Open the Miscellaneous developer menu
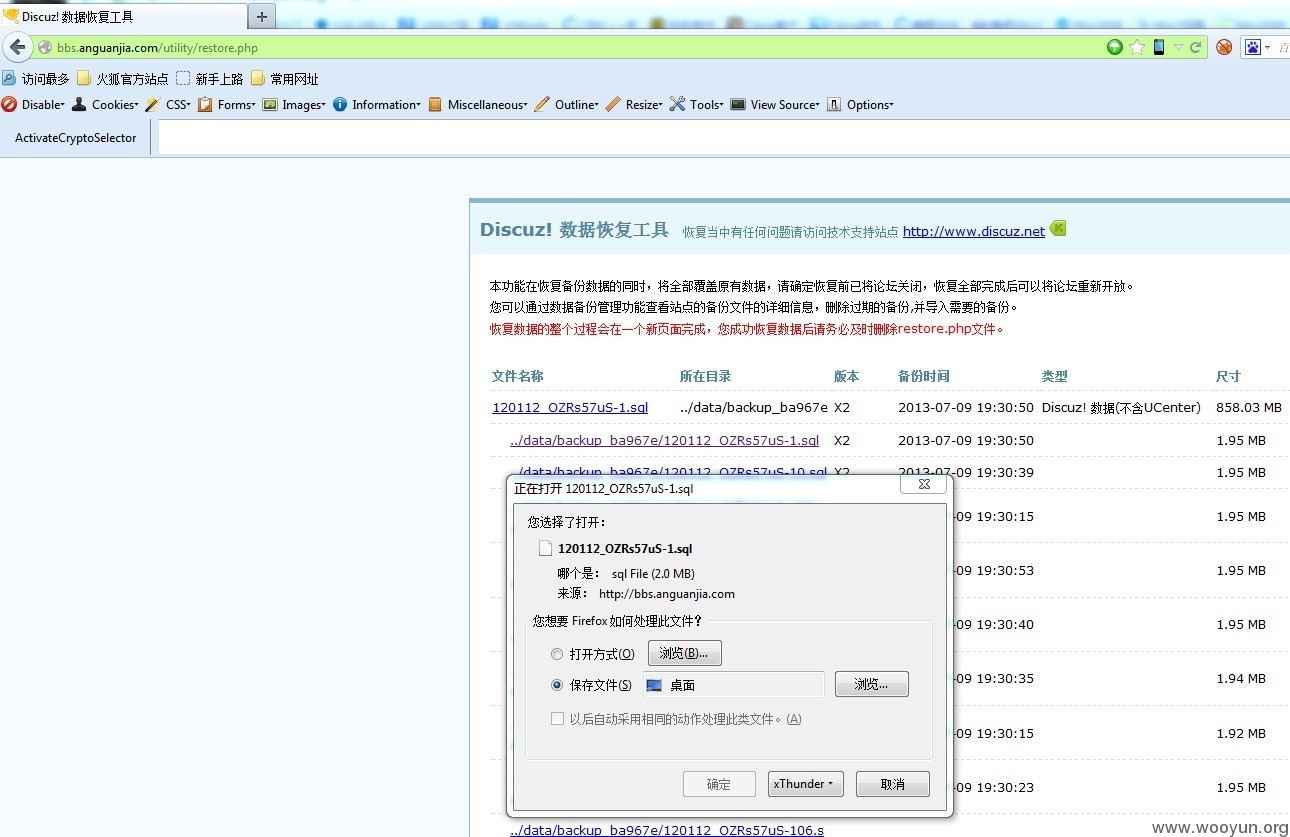This screenshot has width=1290, height=837. (478, 104)
